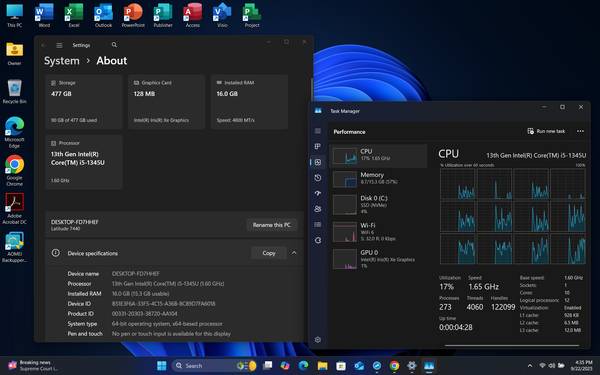Open File Explorer from the taskbar
Viewport: 600px width, 375px height.
(322, 366)
